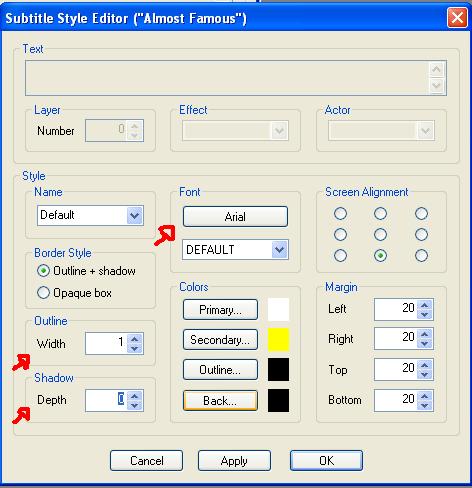Open the style Name dropdown
This screenshot has width=472, height=488.
coord(134,215)
